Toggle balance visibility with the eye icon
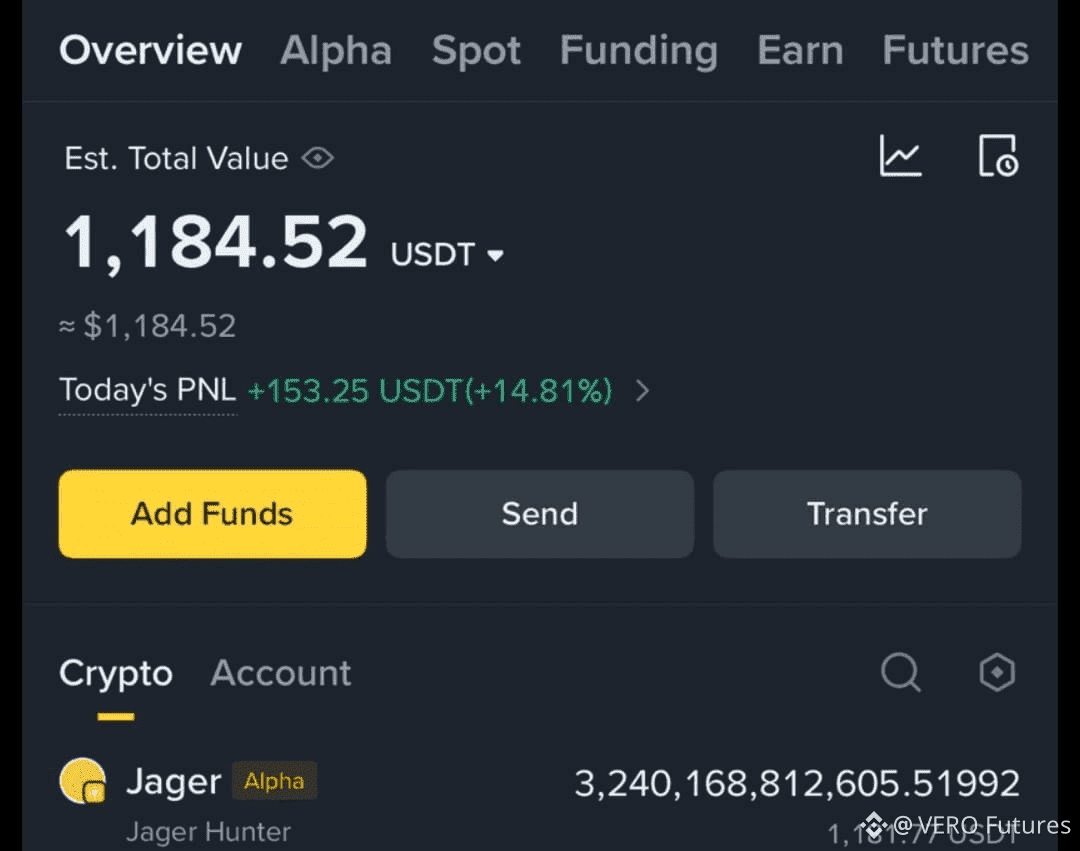1080x851 pixels. pyautogui.click(x=316, y=158)
